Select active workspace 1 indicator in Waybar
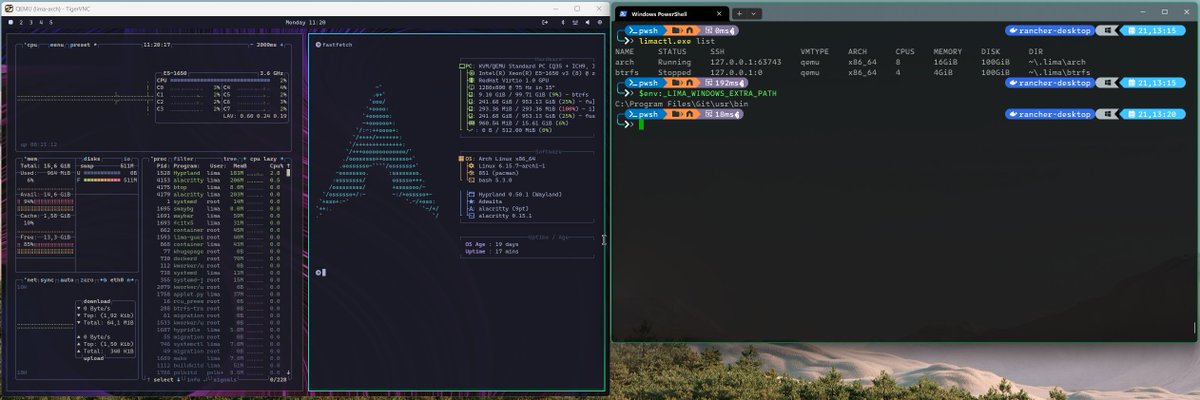This screenshot has width=1200, height=400. (10, 22)
